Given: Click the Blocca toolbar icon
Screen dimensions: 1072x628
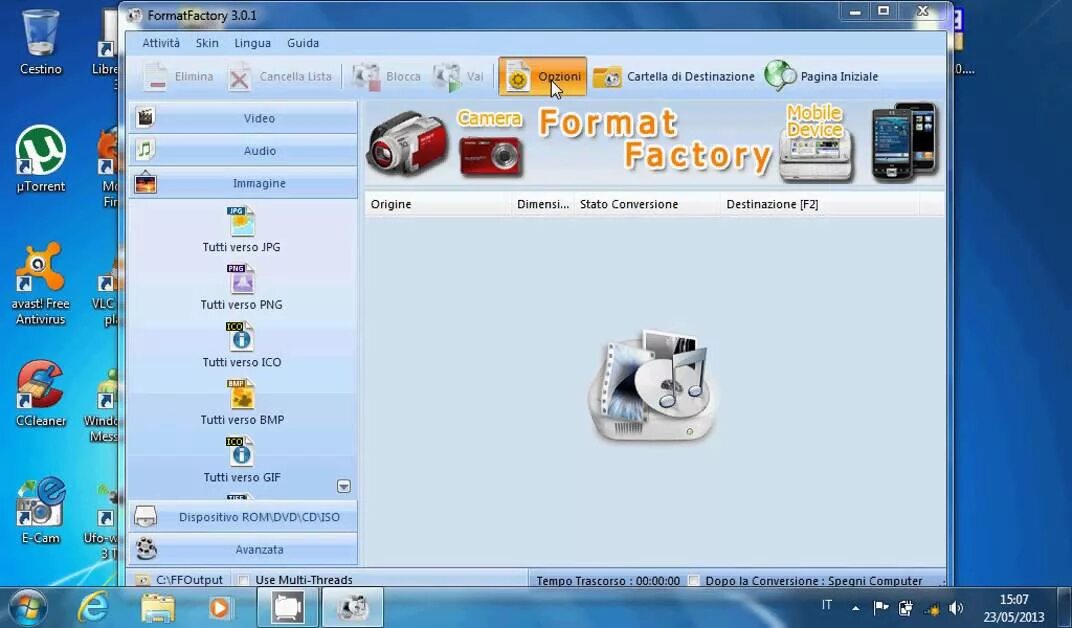Looking at the screenshot, I should [366, 77].
